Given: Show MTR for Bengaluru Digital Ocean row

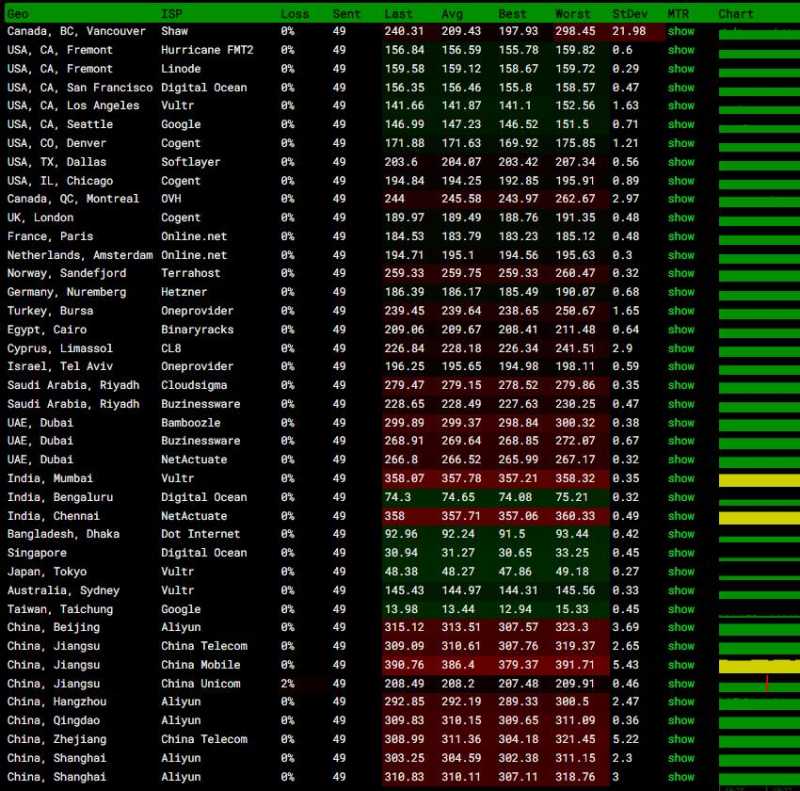Looking at the screenshot, I should point(681,497).
